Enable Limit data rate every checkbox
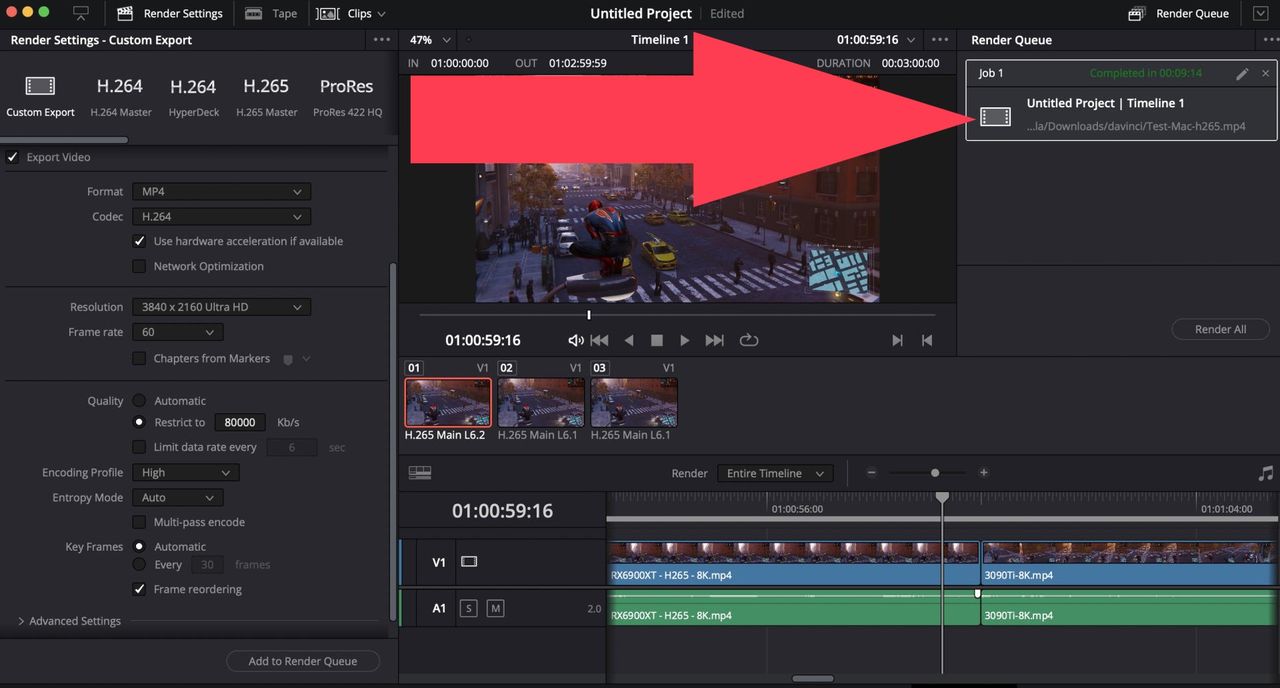Viewport: 1280px width, 688px height. (x=139, y=447)
